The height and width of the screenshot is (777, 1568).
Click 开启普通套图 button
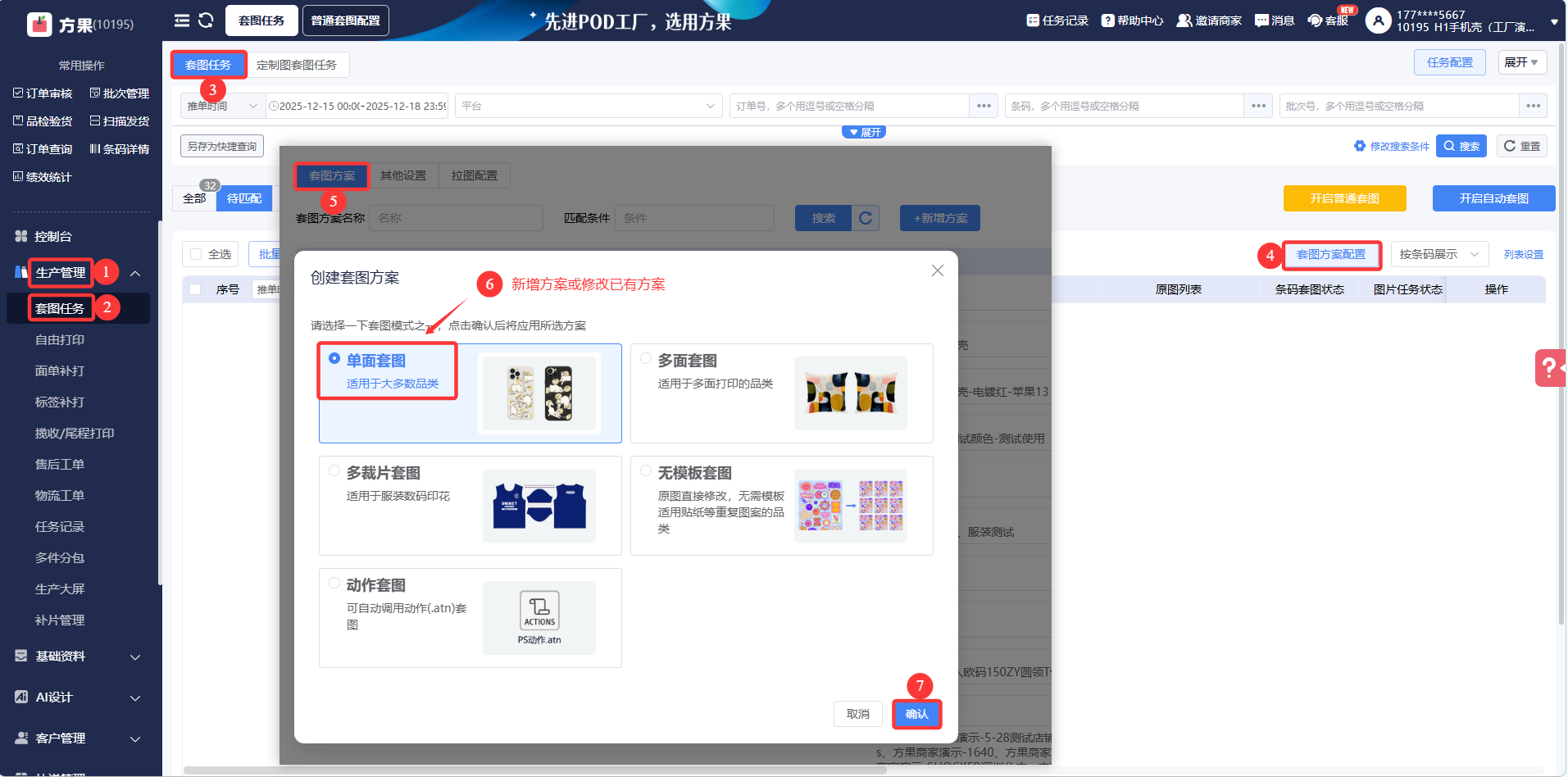[1344, 198]
